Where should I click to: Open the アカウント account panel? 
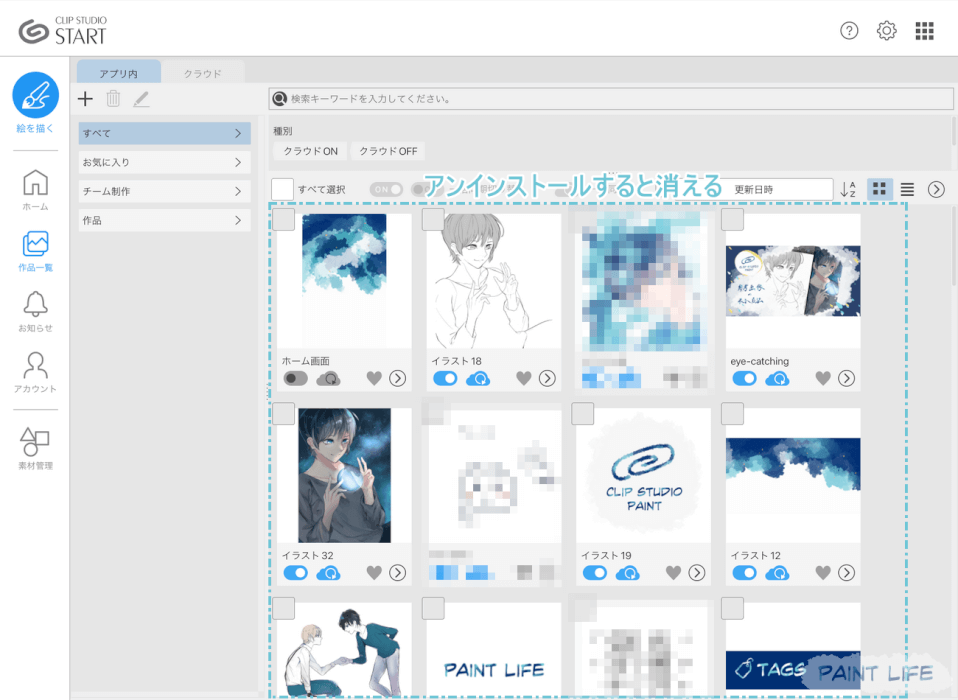coord(34,366)
